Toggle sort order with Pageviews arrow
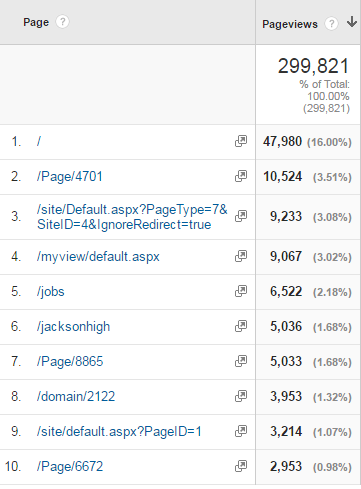Viewport: 361px width, 489px height. pos(352,22)
